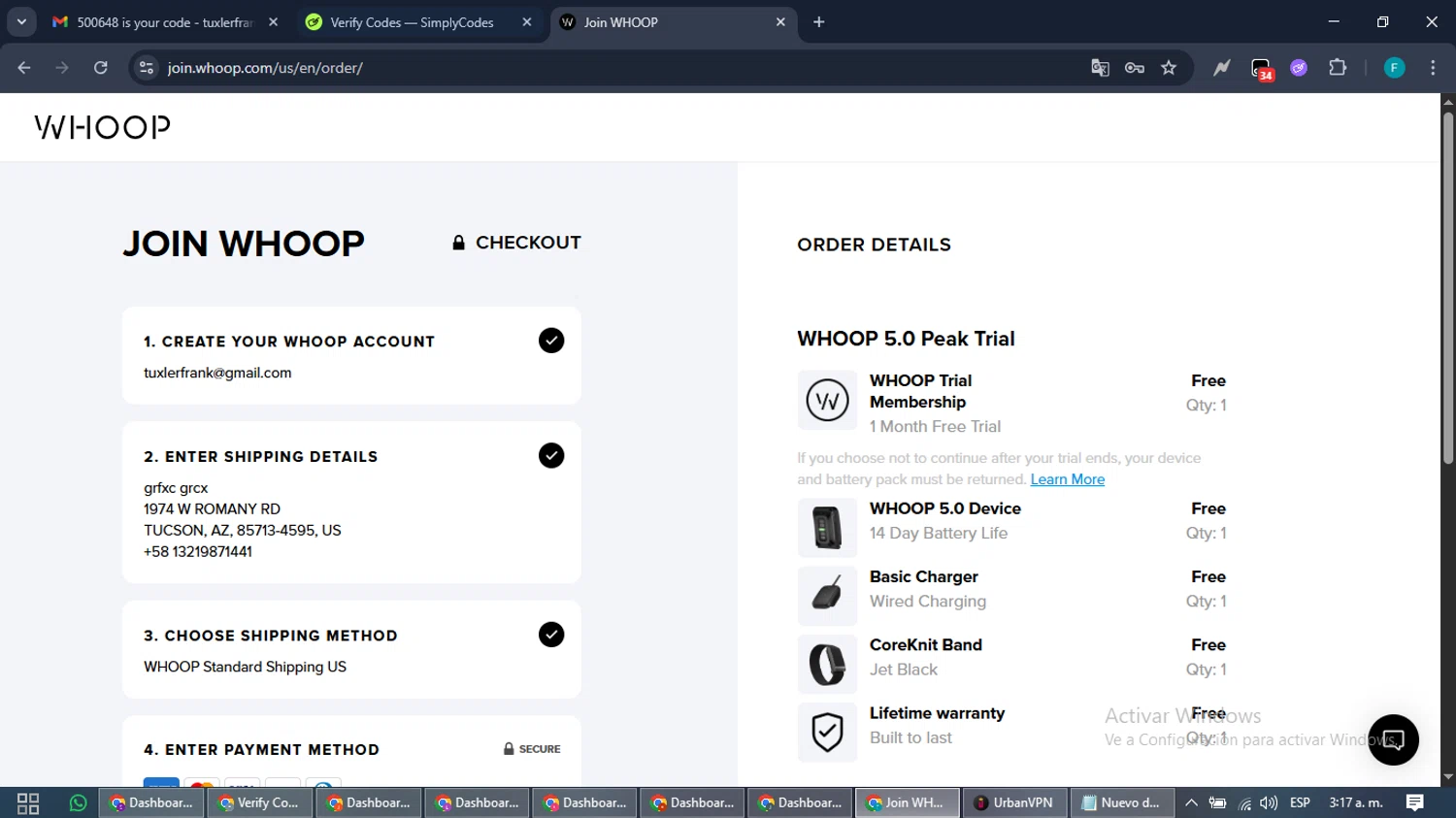
Task: Go forward in browser history
Action: click(x=62, y=68)
